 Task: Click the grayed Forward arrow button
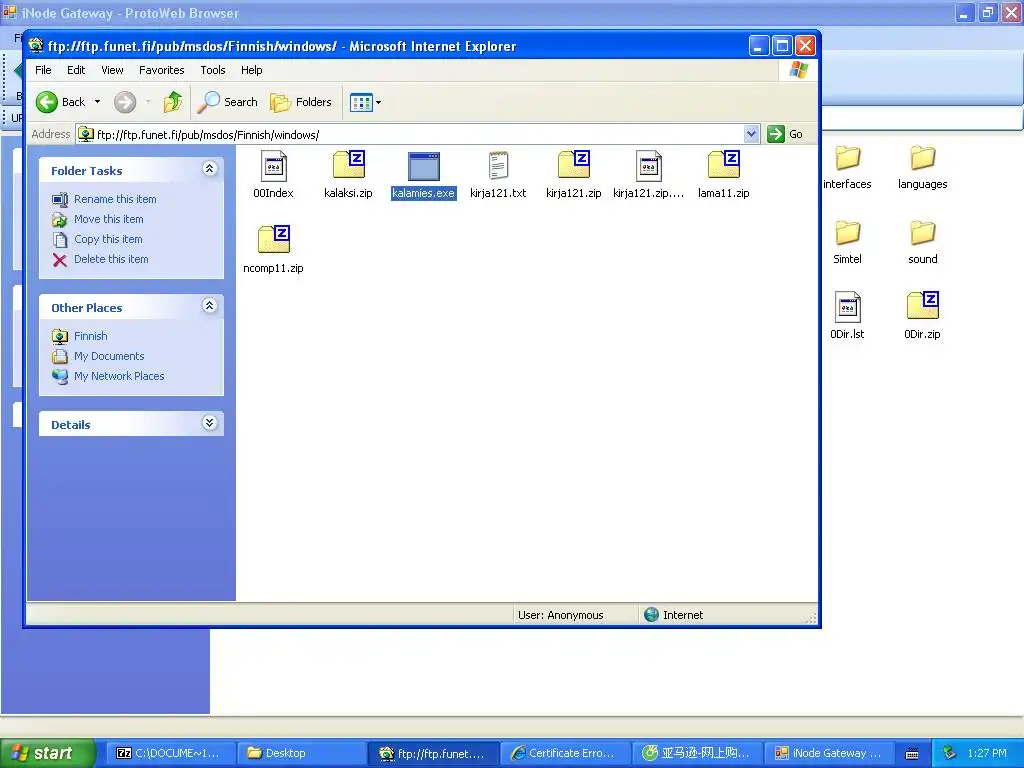pyautogui.click(x=125, y=102)
